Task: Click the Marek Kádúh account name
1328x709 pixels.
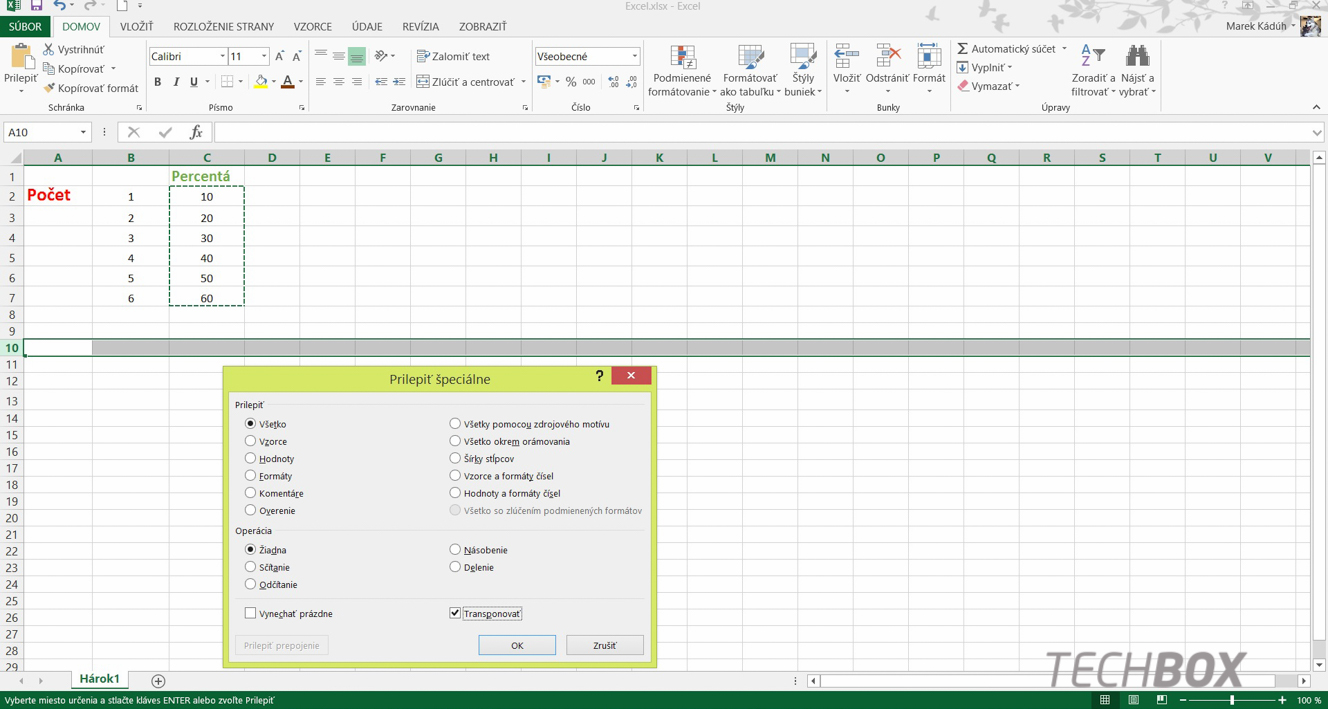Action: pos(1256,26)
